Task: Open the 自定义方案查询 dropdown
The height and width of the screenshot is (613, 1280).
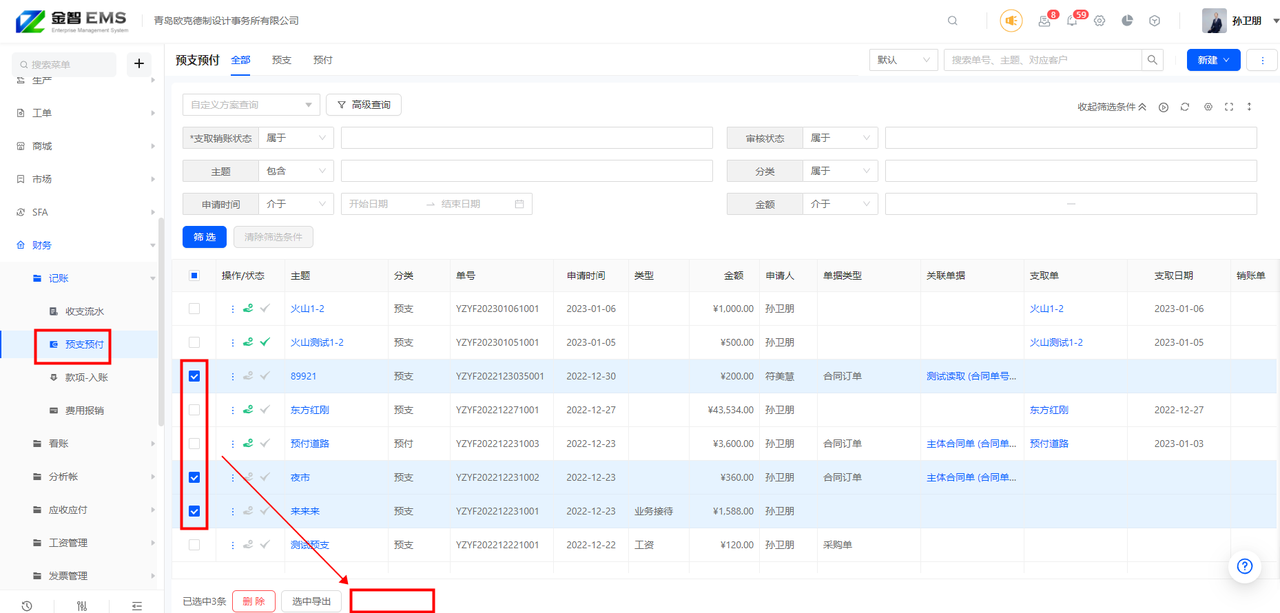Action: (x=251, y=104)
